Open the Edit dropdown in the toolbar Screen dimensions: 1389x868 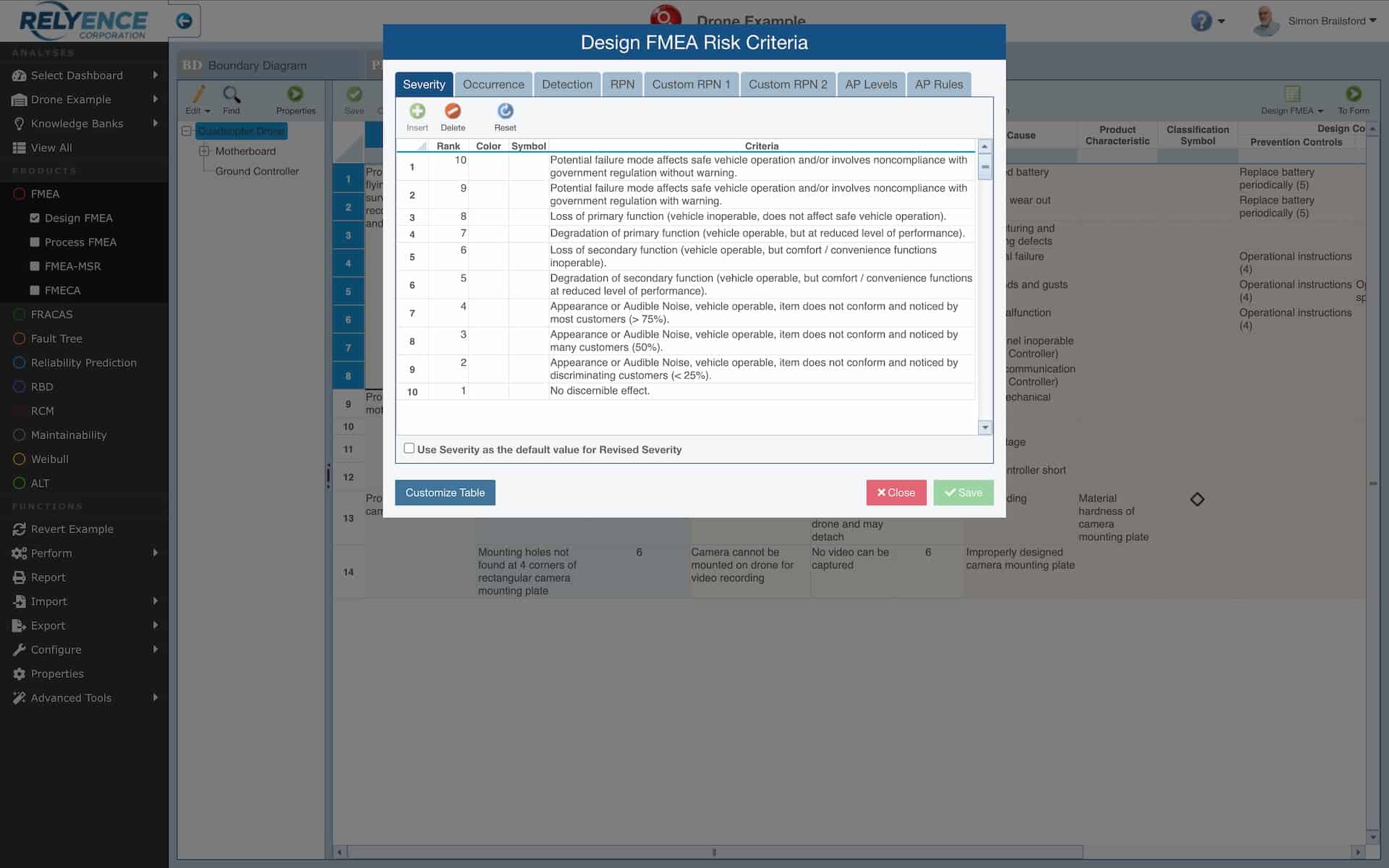tap(196, 110)
